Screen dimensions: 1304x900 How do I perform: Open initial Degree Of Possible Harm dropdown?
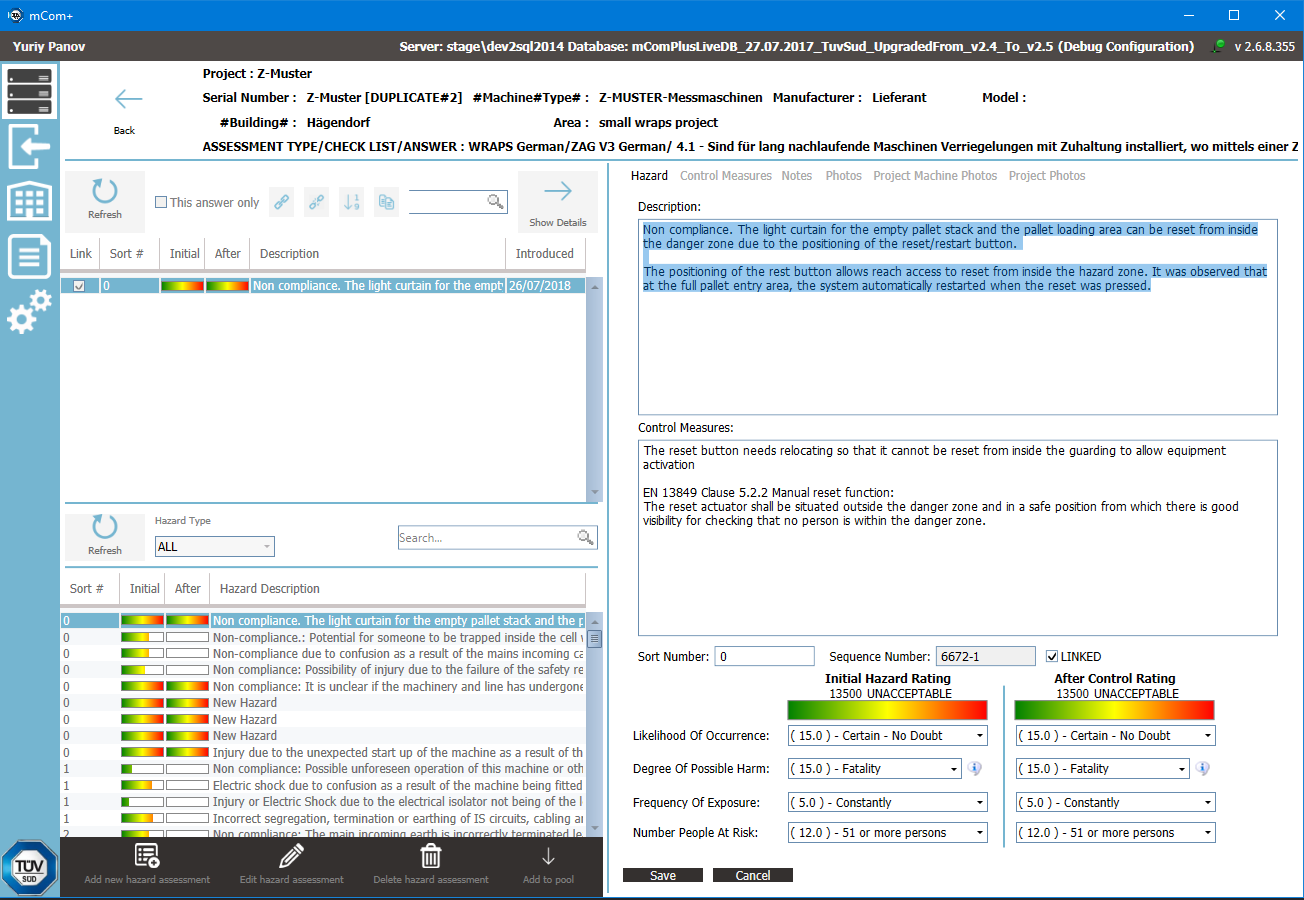874,769
